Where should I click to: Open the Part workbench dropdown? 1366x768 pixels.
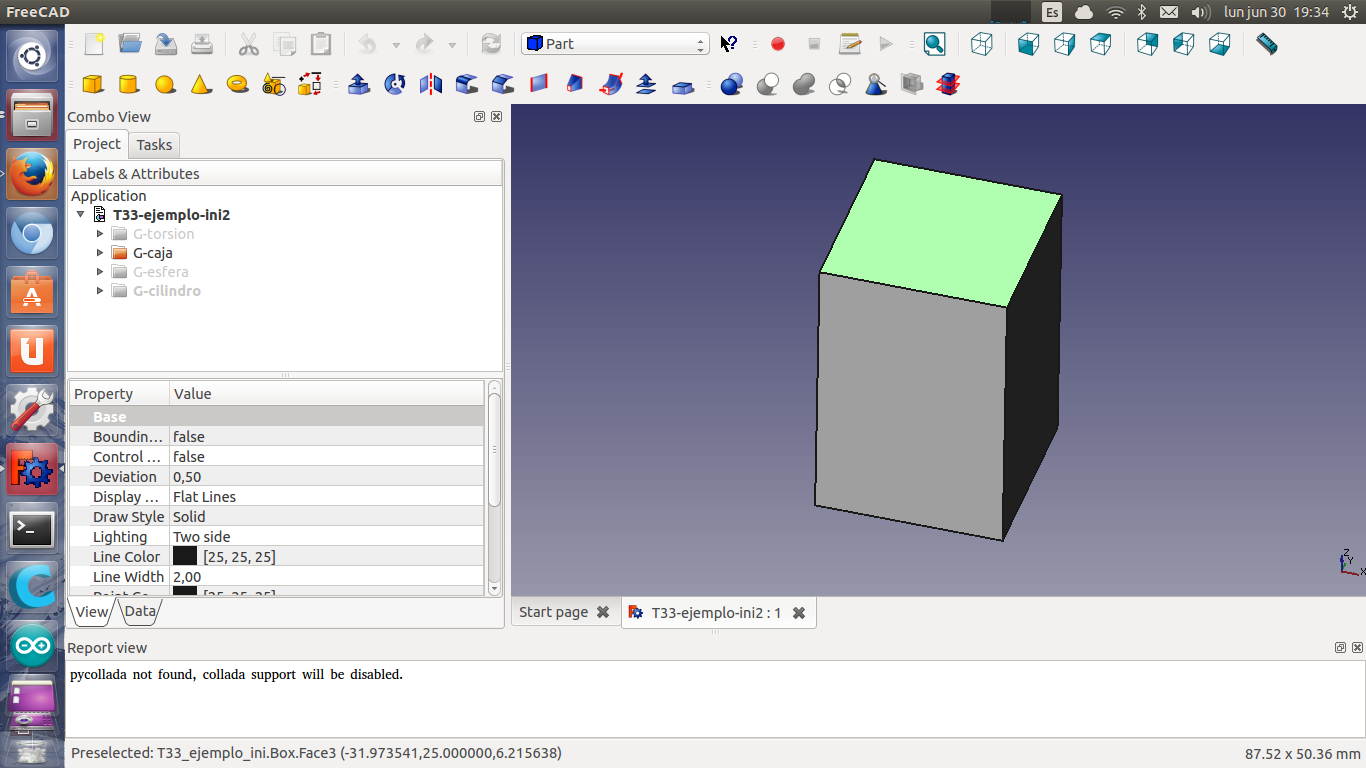[x=615, y=44]
